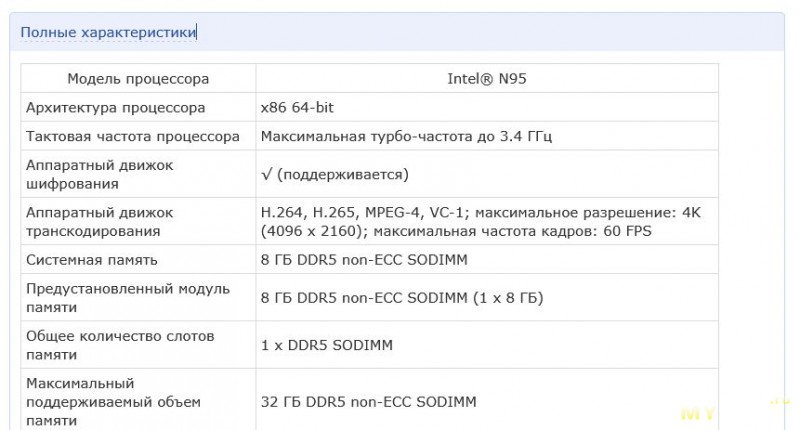The image size is (800, 430).
Task: Collapse the Полные характеристики section header
Action: [x=108, y=32]
